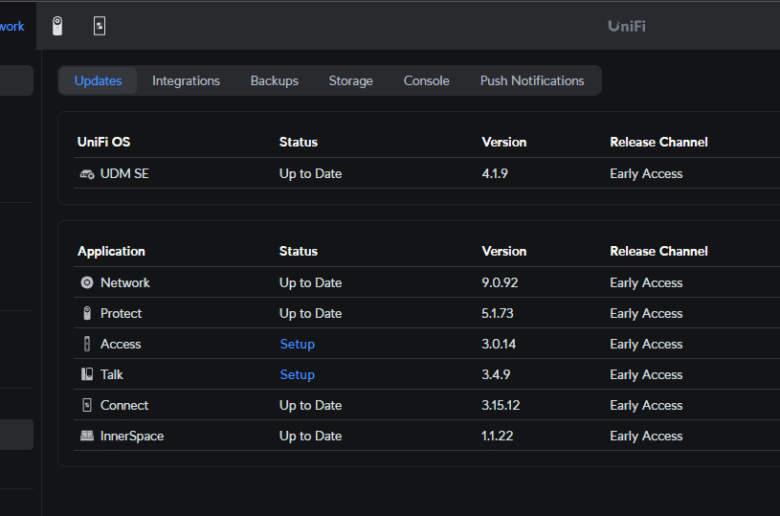Click Early Access channel for UDM SE

click(x=646, y=174)
